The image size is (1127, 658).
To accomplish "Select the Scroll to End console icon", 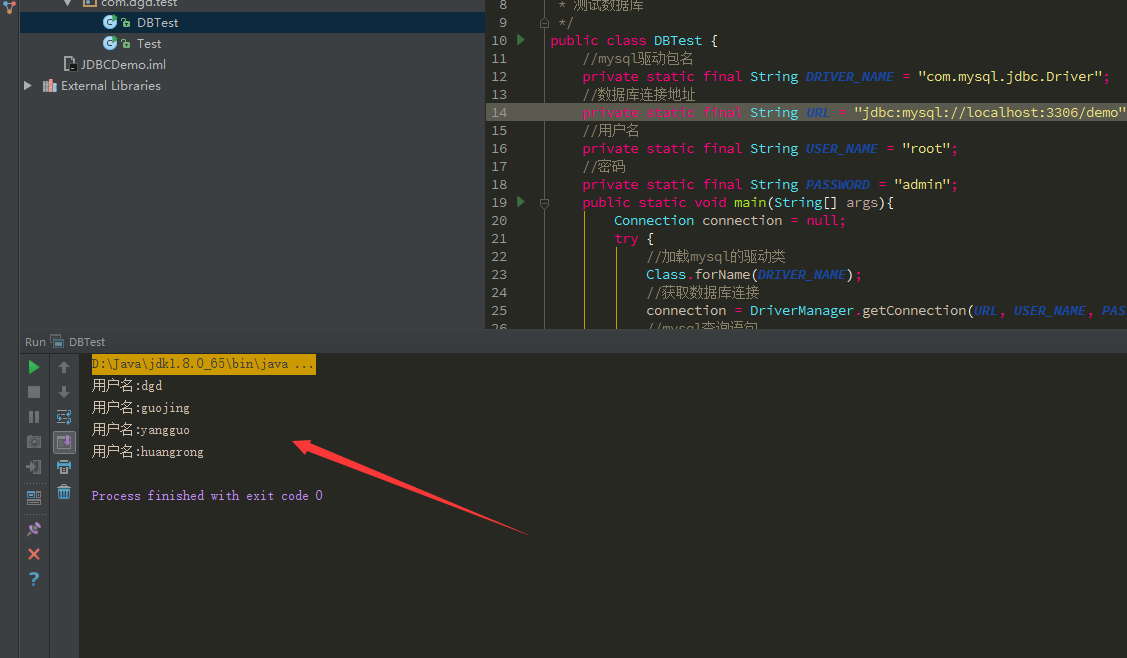I will [x=63, y=441].
